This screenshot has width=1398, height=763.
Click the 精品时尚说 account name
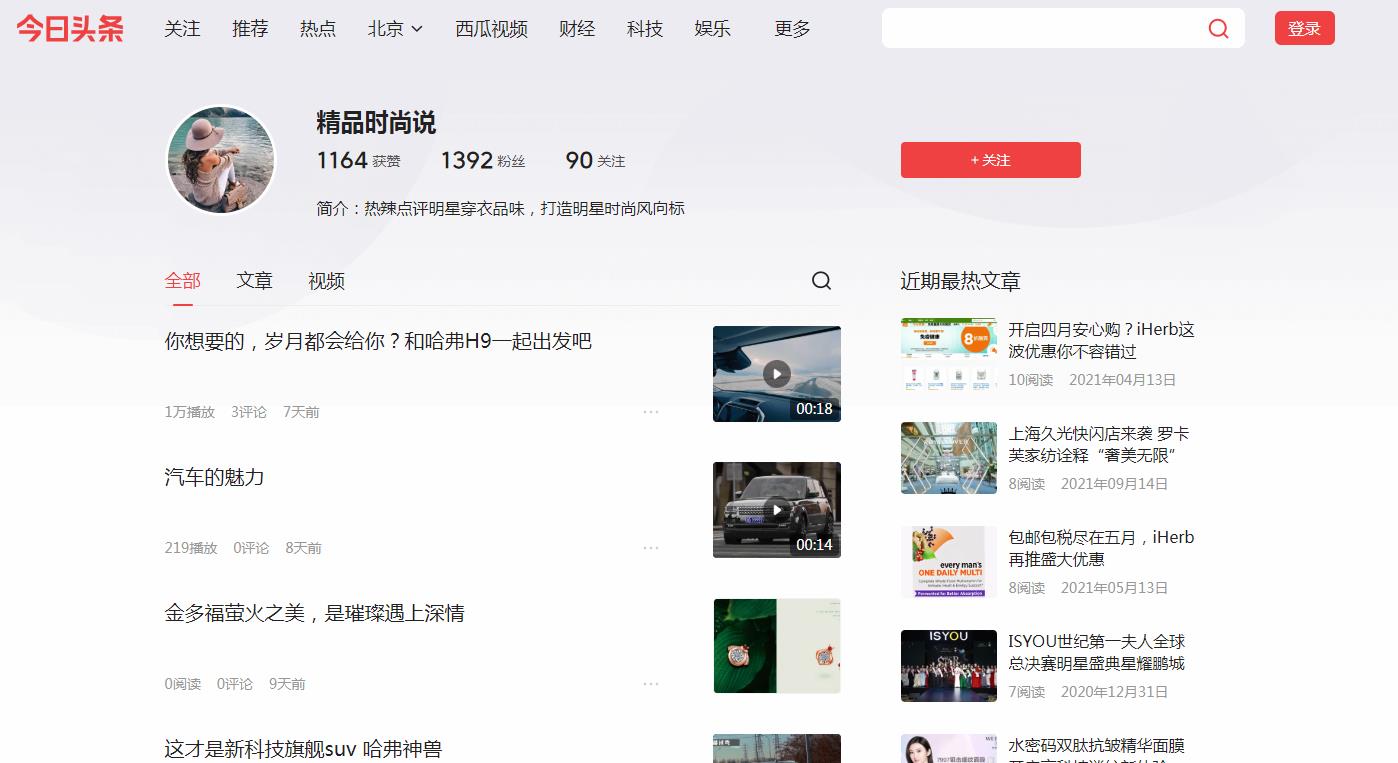(376, 123)
